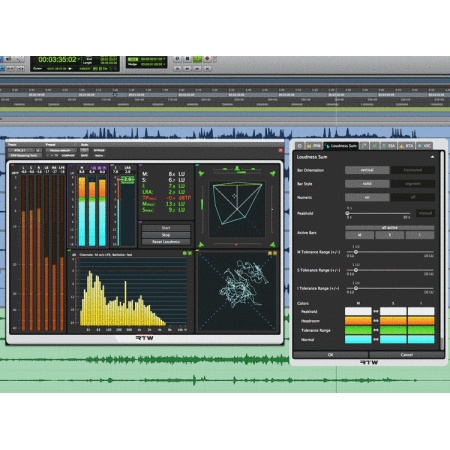Viewport: 450px width, 450px height.
Task: Click Stop loudness measurement
Action: click(166, 235)
